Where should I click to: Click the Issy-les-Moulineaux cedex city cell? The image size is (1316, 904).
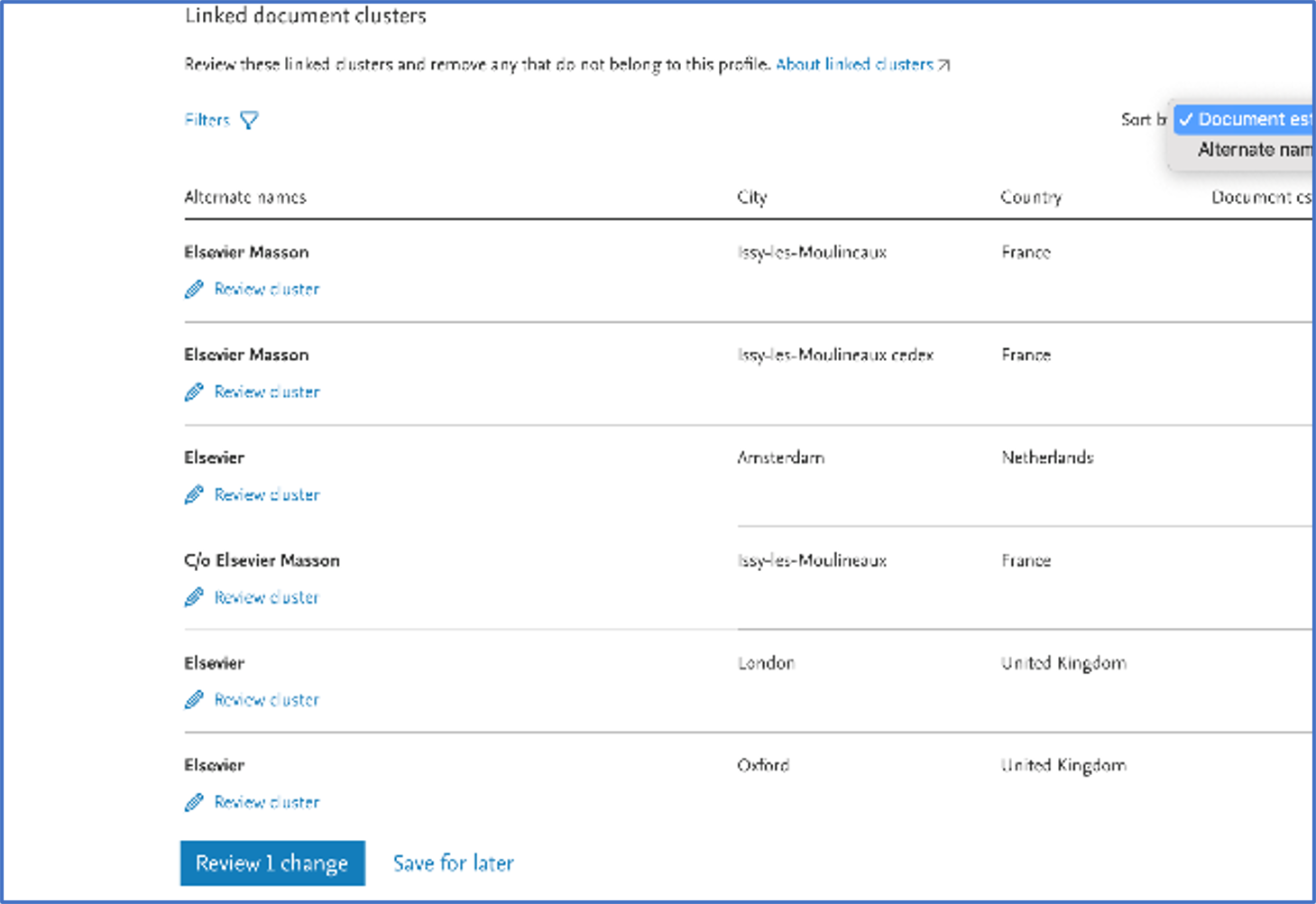836,355
